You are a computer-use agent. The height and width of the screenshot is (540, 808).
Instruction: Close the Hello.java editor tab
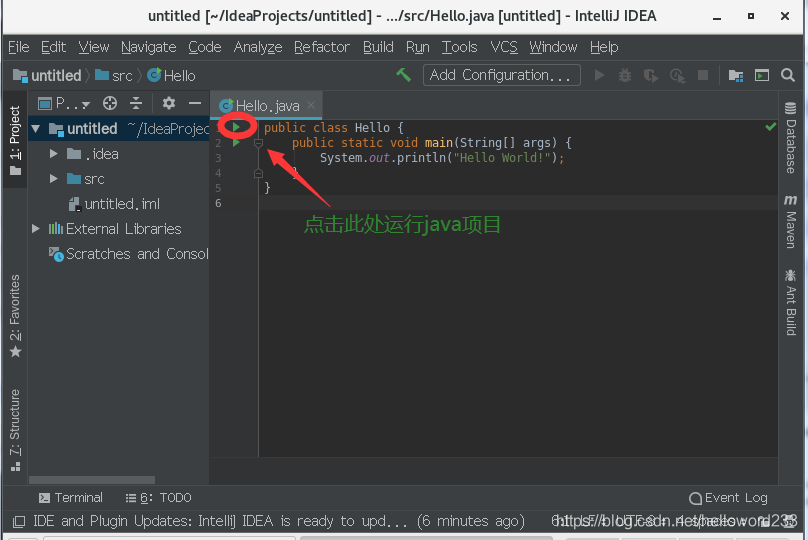pyautogui.click(x=311, y=105)
